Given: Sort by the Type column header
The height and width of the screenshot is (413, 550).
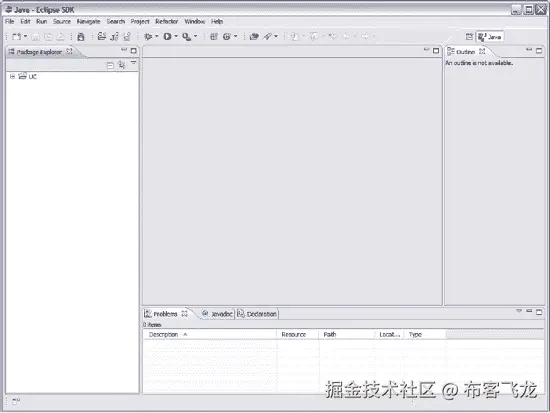Looking at the screenshot, I should 425,334.
